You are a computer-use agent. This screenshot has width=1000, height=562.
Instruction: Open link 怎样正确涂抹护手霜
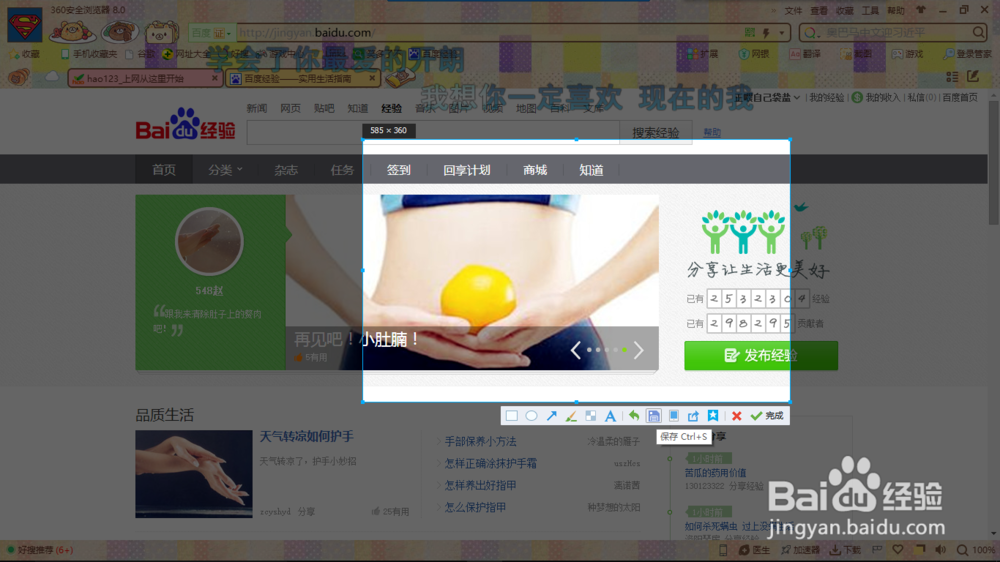coord(490,463)
